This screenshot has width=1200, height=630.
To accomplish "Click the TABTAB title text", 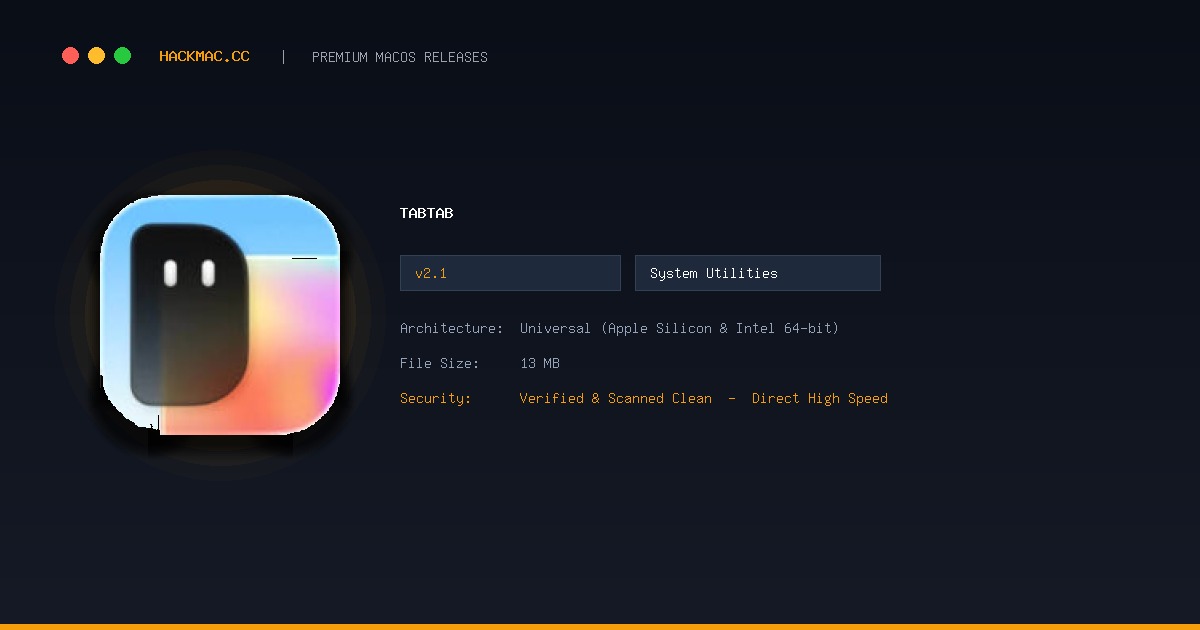I will click(x=427, y=213).
